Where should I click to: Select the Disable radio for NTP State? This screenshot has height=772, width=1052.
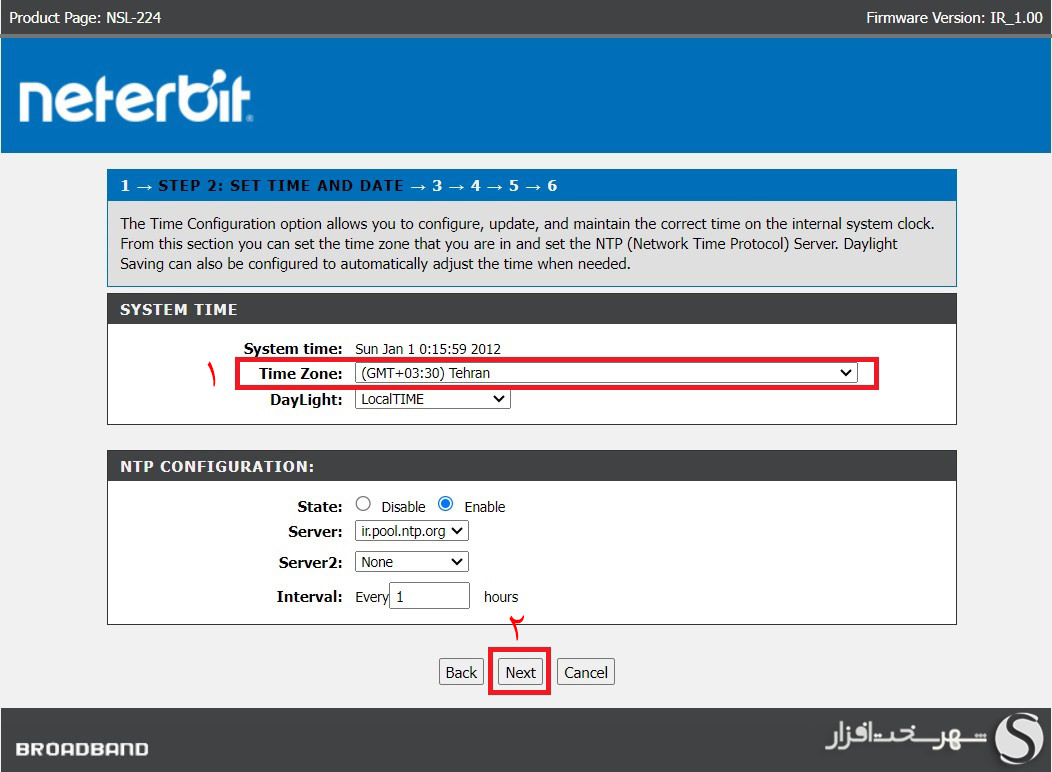363,503
